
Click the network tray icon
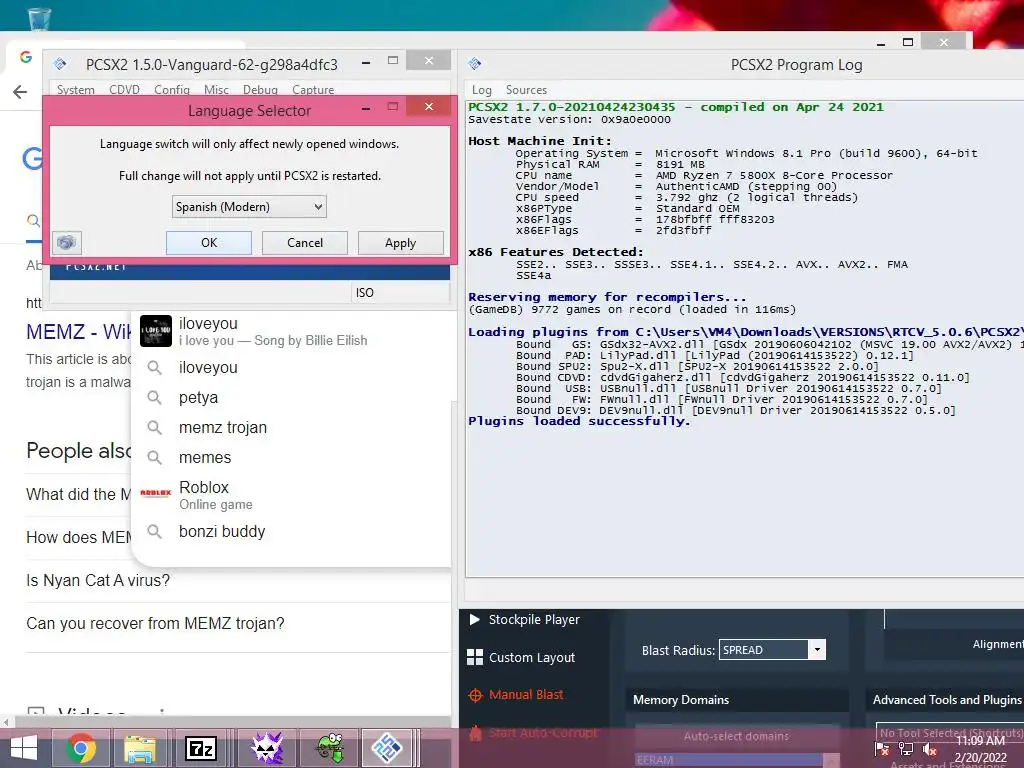tap(906, 749)
